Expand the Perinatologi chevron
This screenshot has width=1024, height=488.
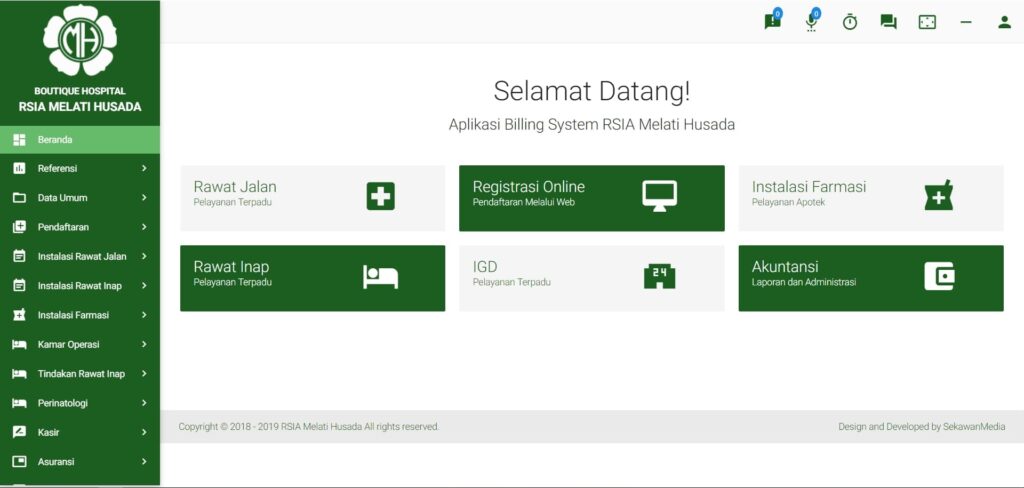click(x=144, y=403)
